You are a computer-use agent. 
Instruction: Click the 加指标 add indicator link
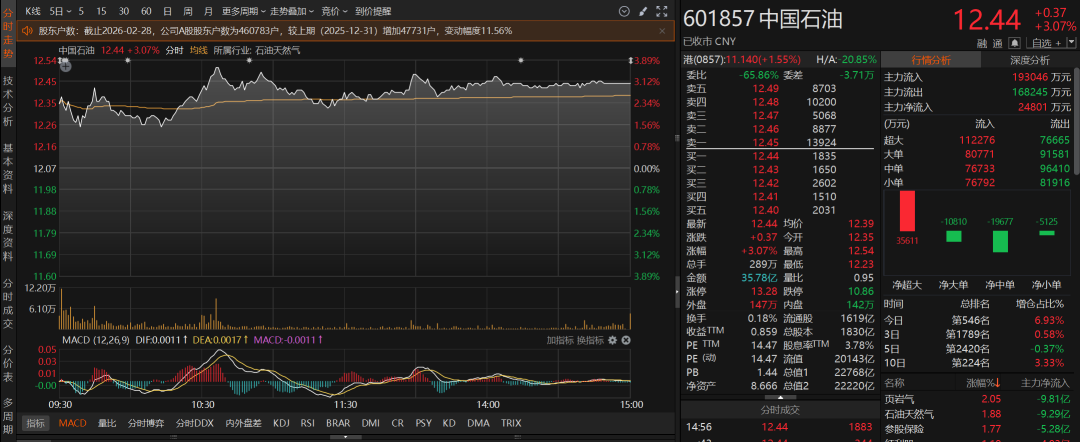(x=559, y=340)
